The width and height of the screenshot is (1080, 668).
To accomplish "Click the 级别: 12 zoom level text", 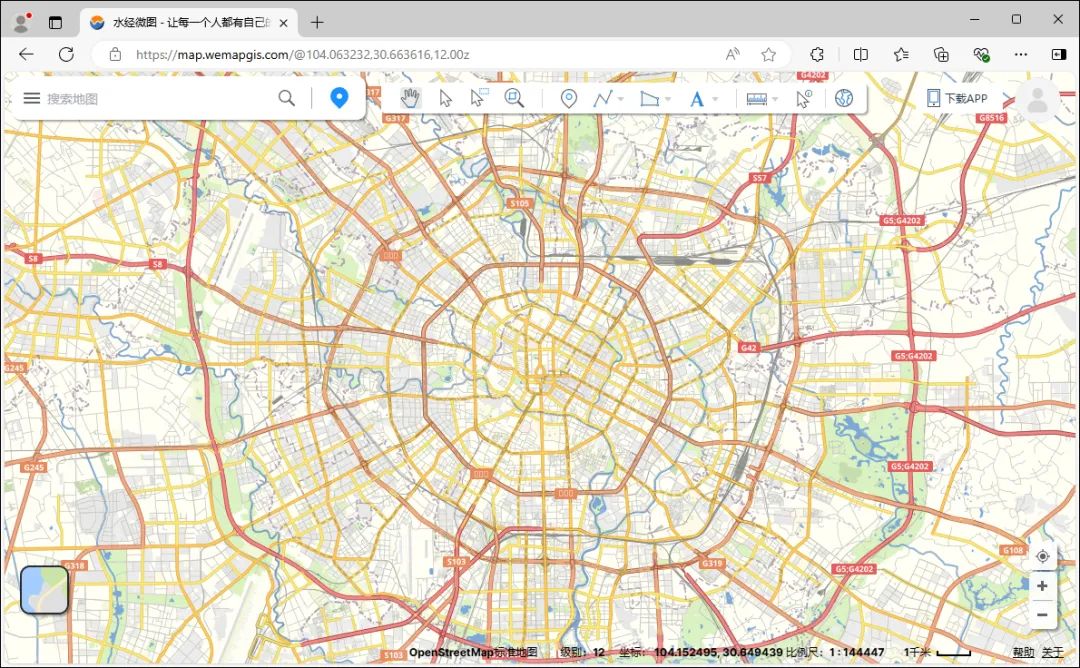I will coord(583,652).
